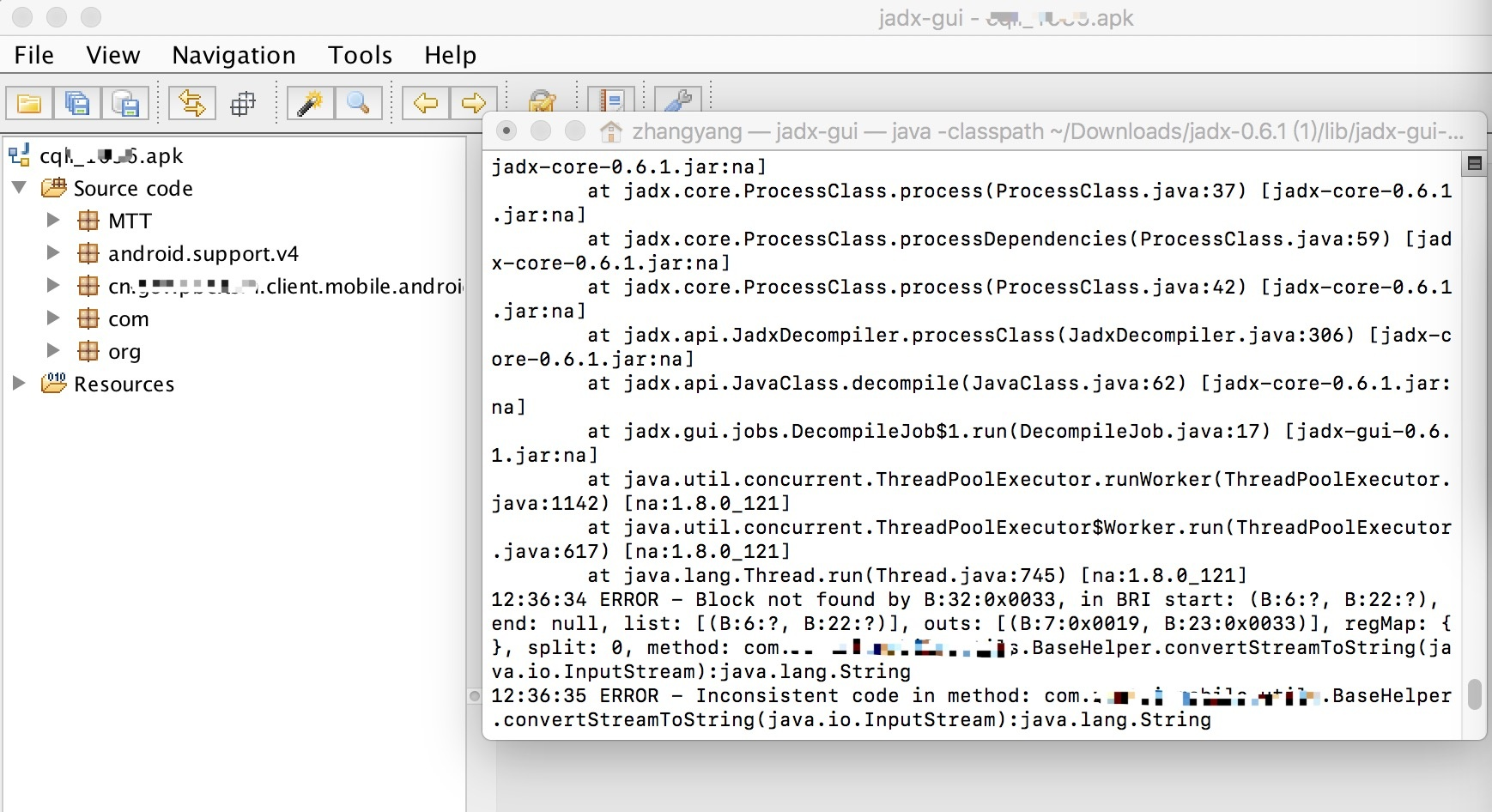This screenshot has height=812, width=1492.
Task: Click the Deobfuscation lock icon
Action: pyautogui.click(x=541, y=101)
